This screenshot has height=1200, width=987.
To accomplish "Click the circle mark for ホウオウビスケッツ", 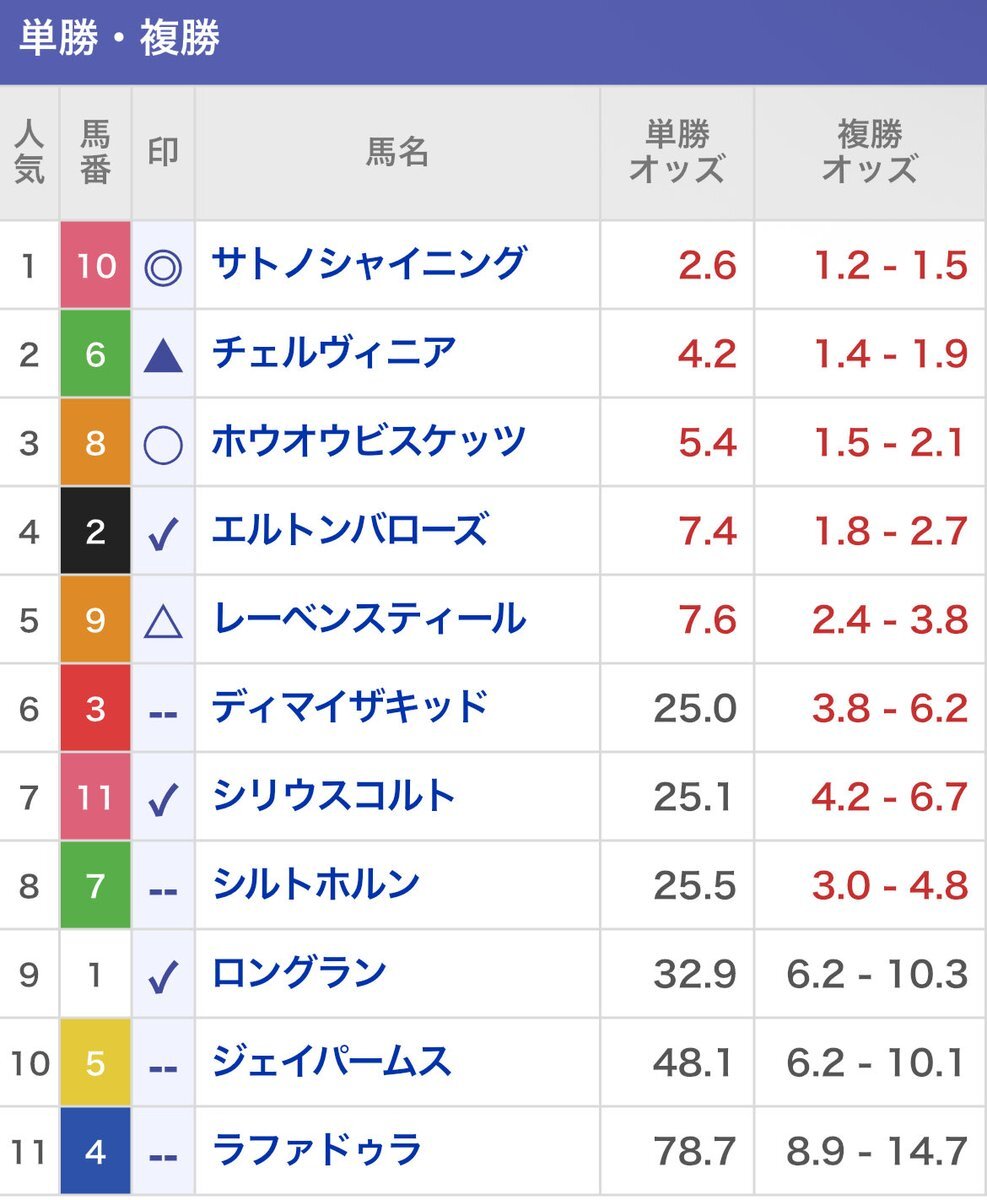I will (163, 443).
